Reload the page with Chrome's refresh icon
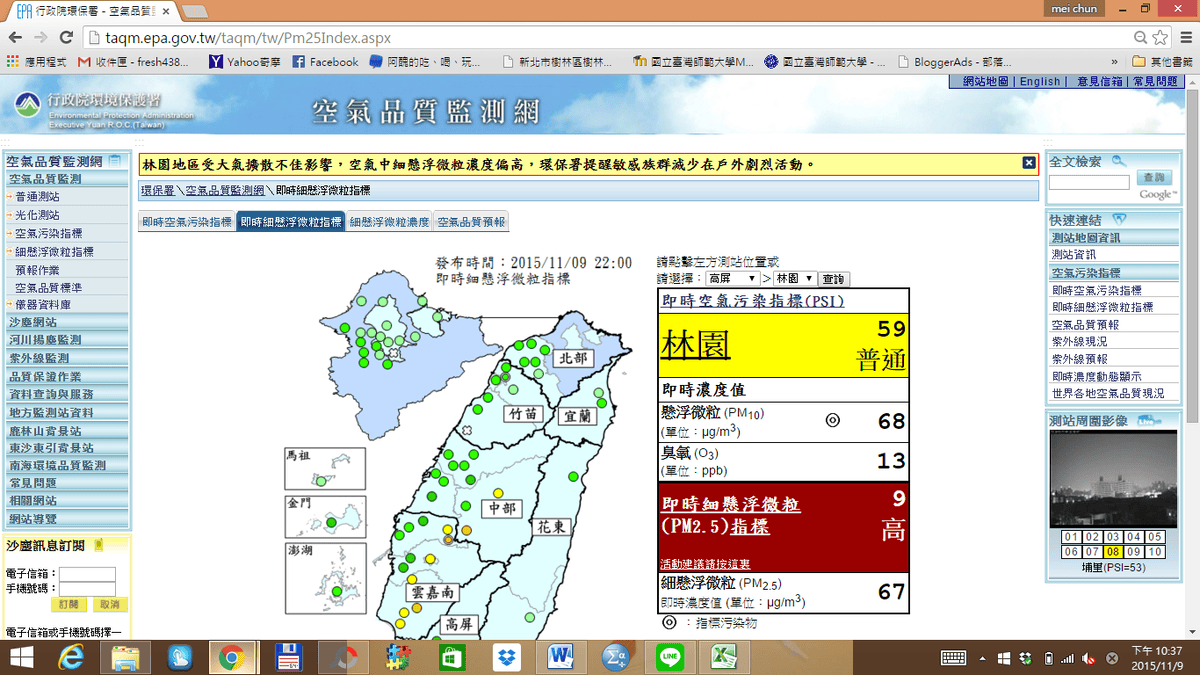Image resolution: width=1200 pixels, height=675 pixels. (x=67, y=38)
